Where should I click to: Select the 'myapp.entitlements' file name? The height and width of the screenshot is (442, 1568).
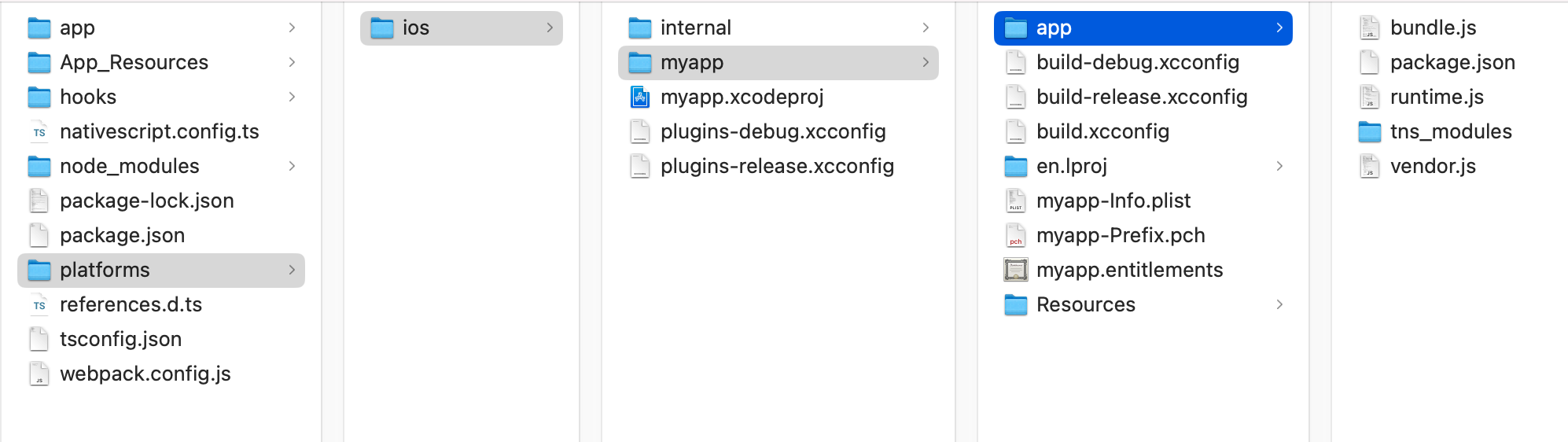click(x=1130, y=270)
